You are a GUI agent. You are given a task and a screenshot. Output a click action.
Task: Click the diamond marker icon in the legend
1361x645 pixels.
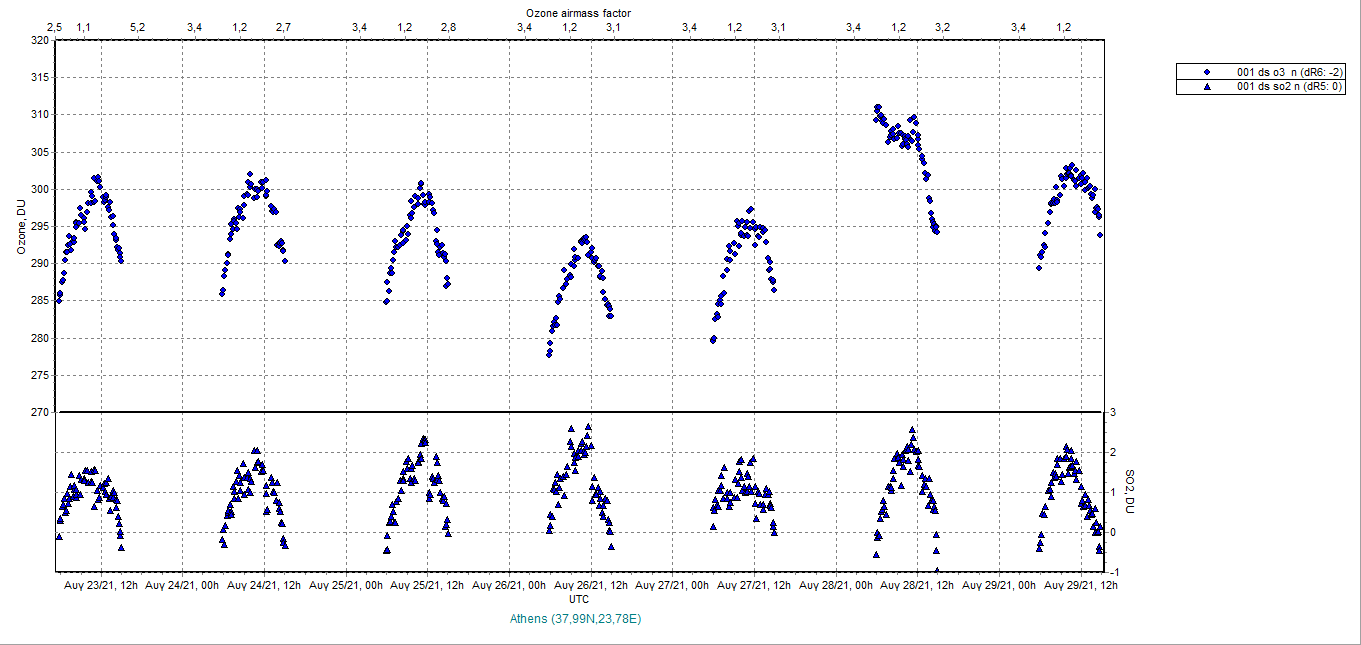(1207, 72)
